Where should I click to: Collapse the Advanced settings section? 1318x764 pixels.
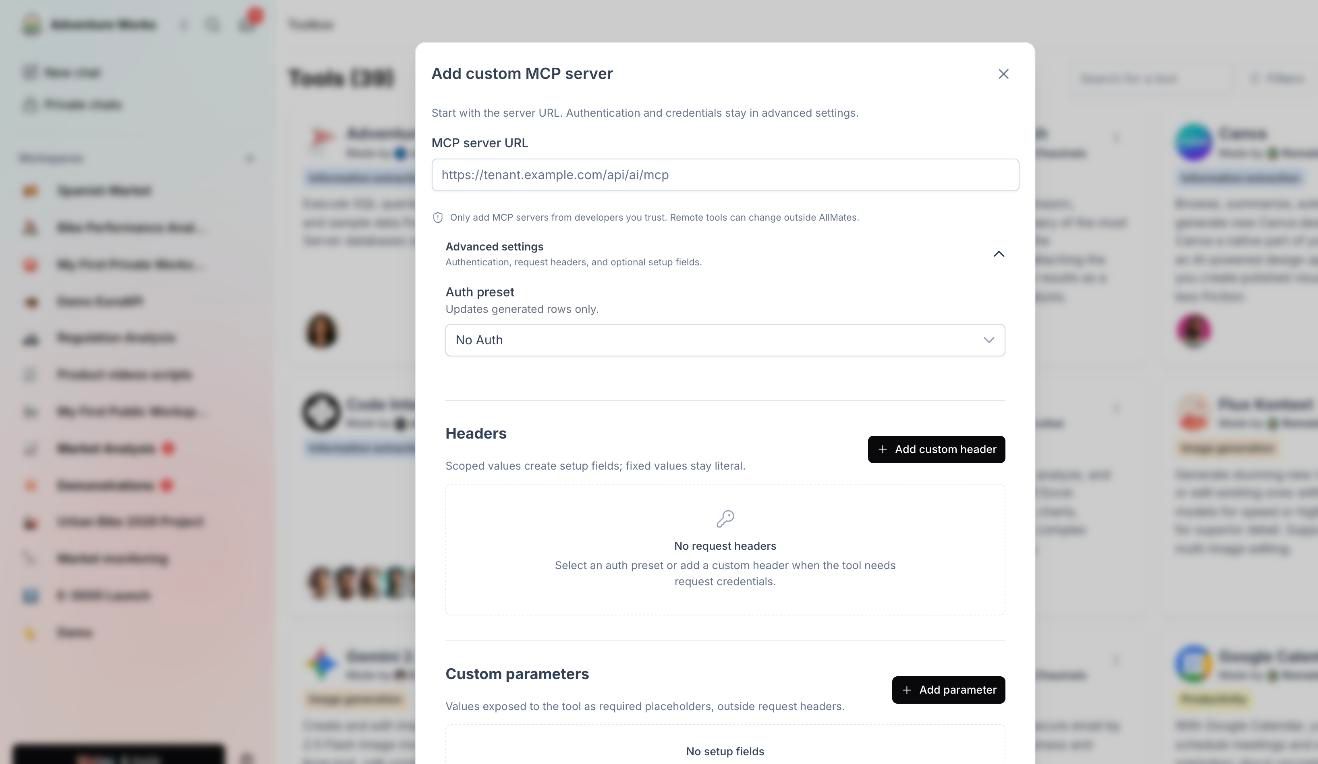pos(998,254)
